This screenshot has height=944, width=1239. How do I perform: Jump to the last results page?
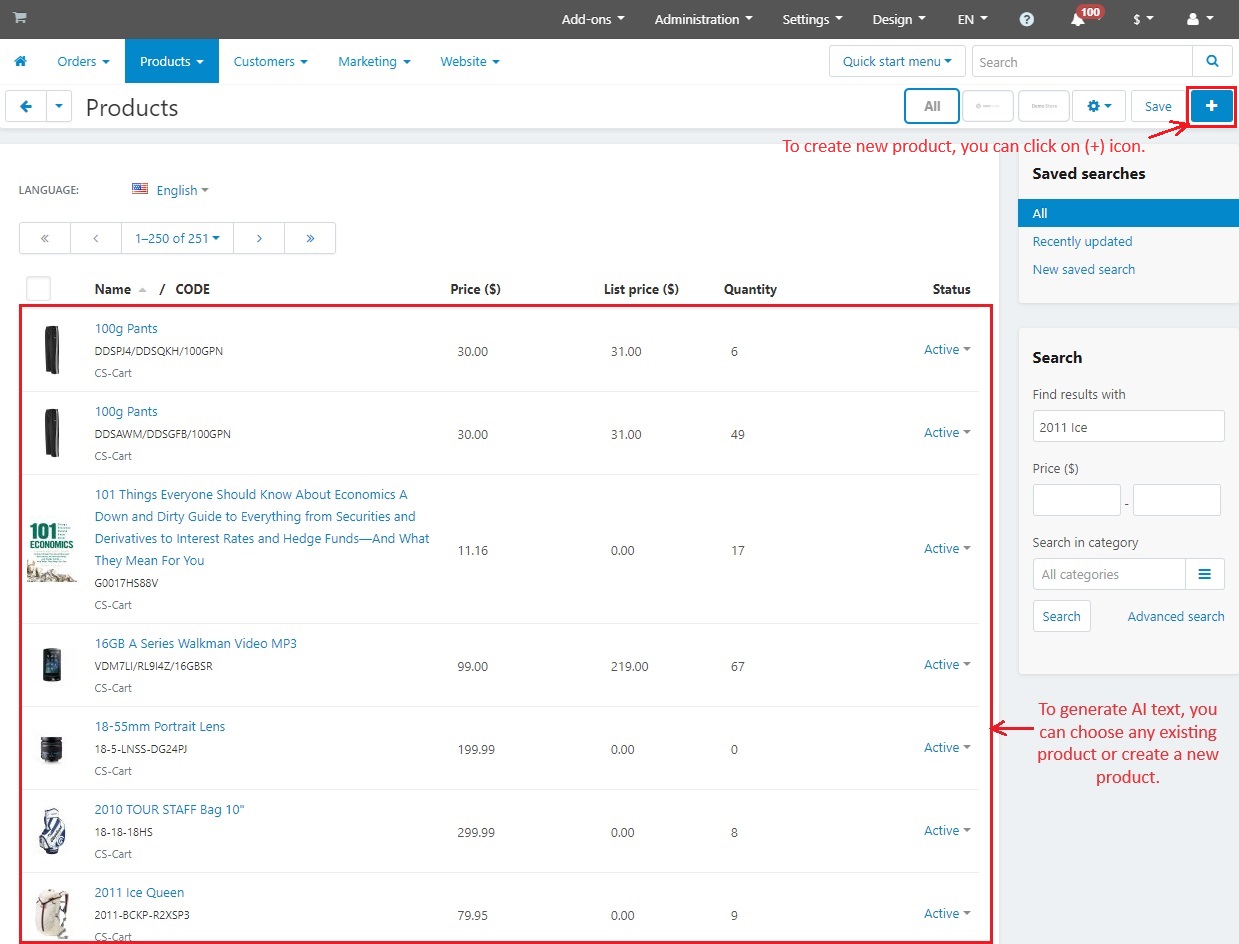[310, 238]
